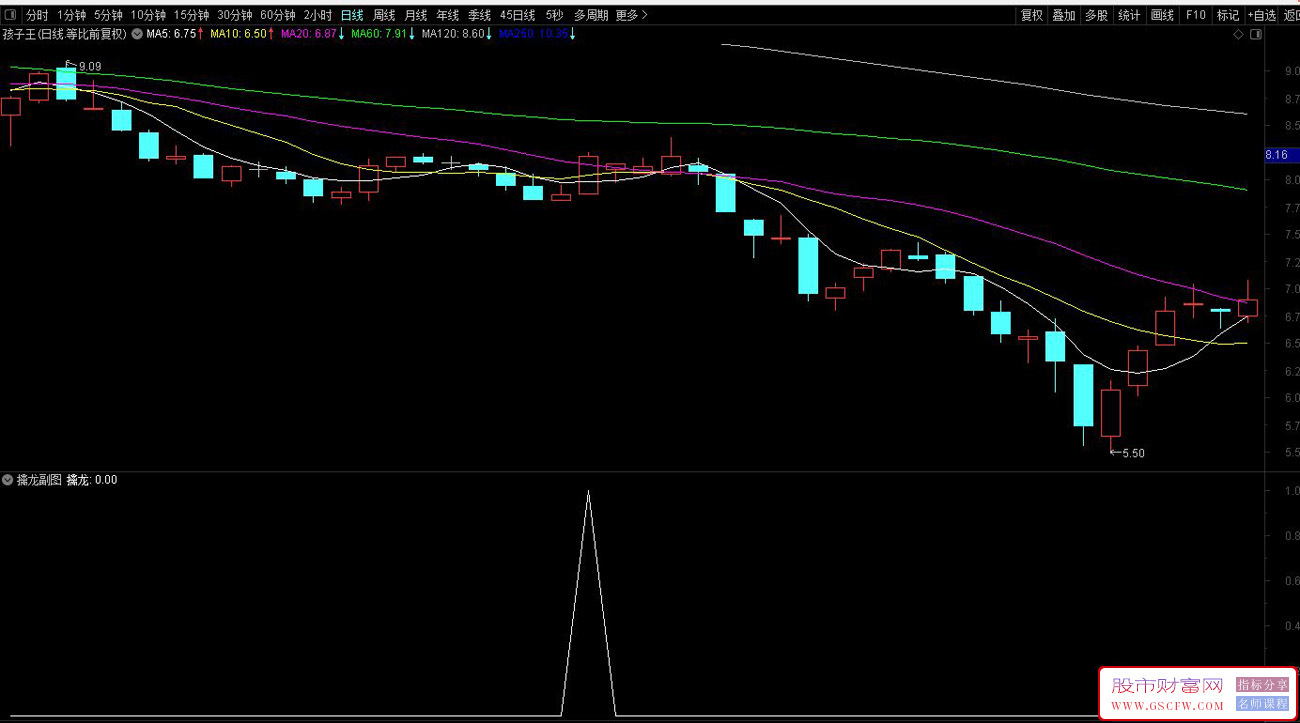The height and width of the screenshot is (723, 1300).
Task: Open F10 company info
Action: [x=1195, y=15]
